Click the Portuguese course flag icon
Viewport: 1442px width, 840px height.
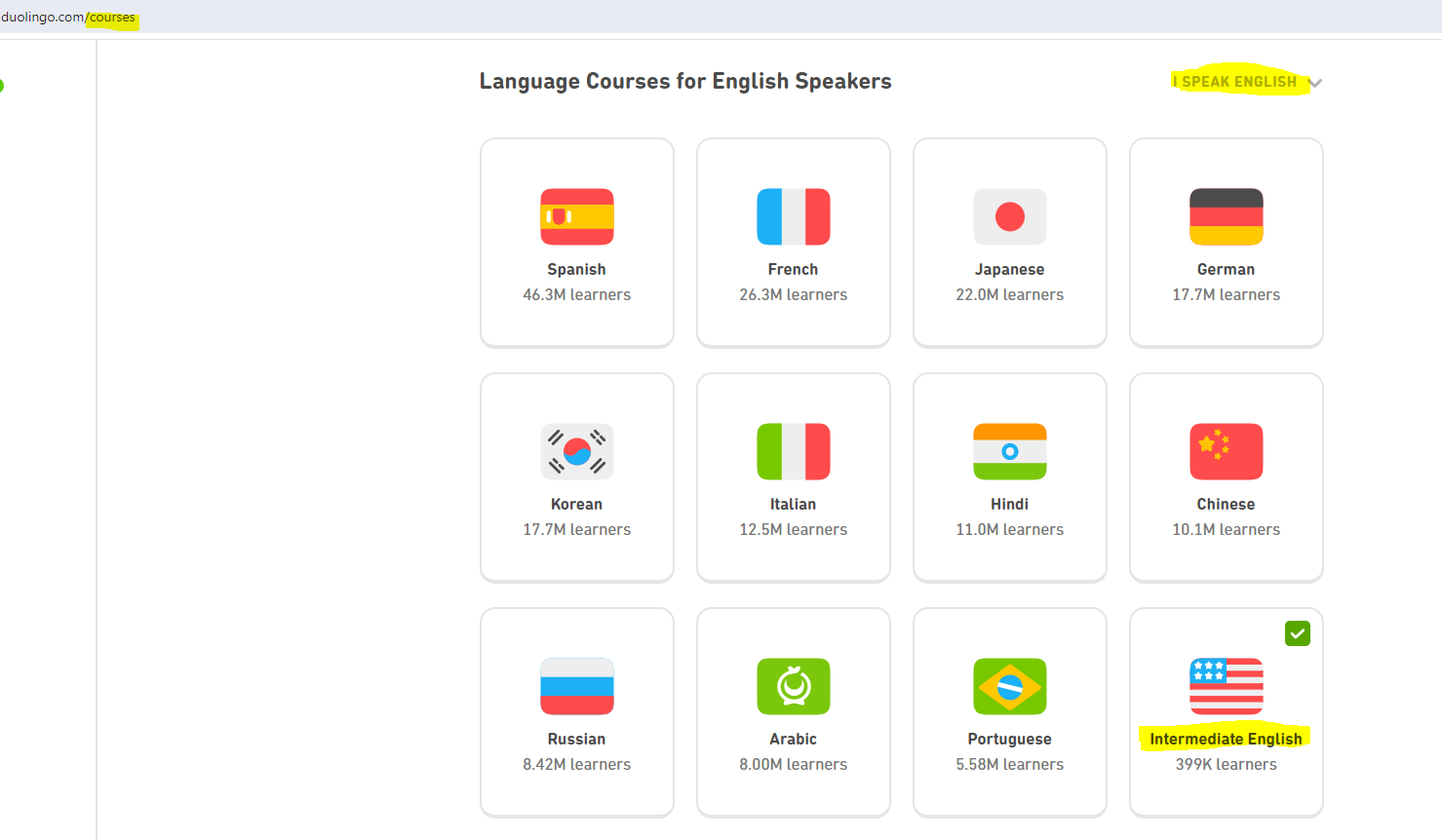(x=1010, y=686)
